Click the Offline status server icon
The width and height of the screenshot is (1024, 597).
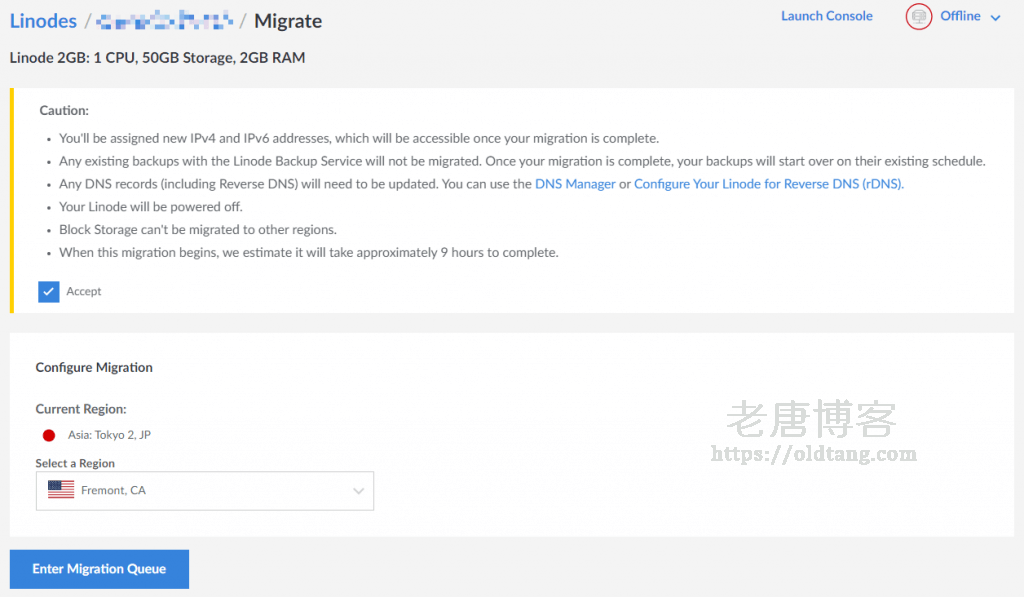tap(918, 16)
